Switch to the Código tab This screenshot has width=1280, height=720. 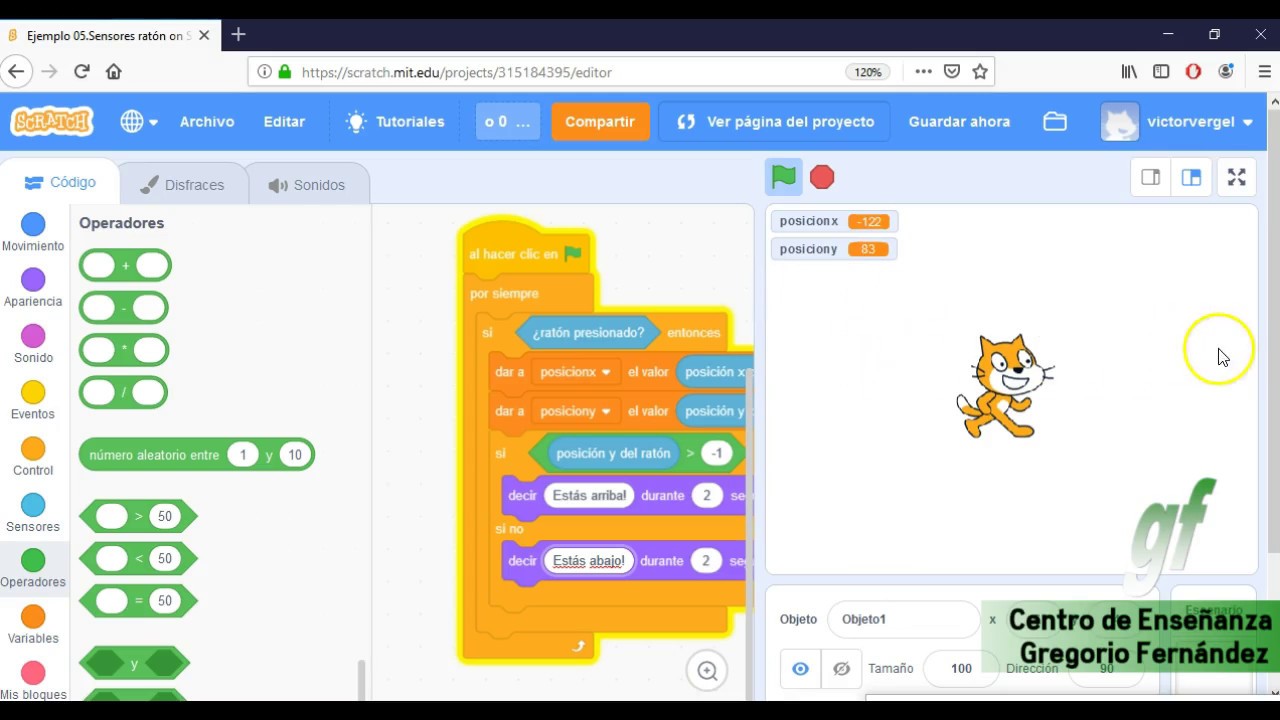click(60, 183)
